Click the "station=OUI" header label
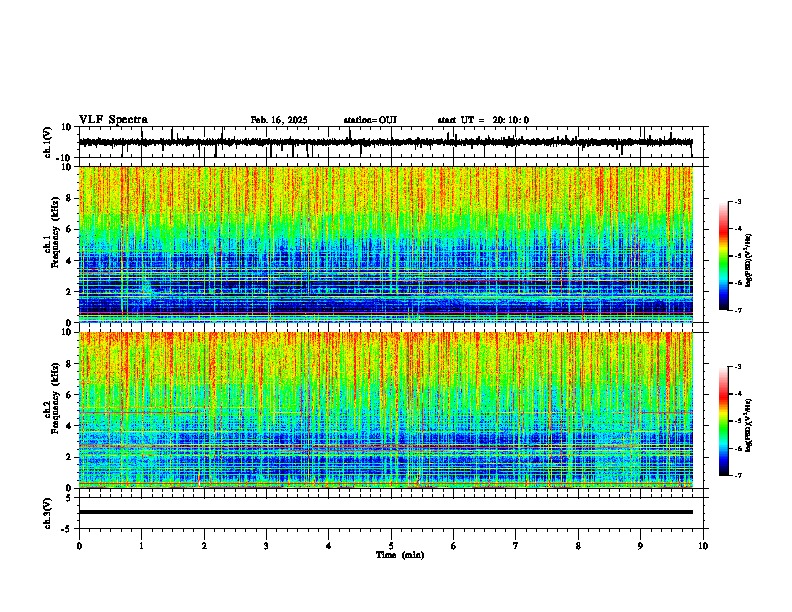 click(x=370, y=120)
